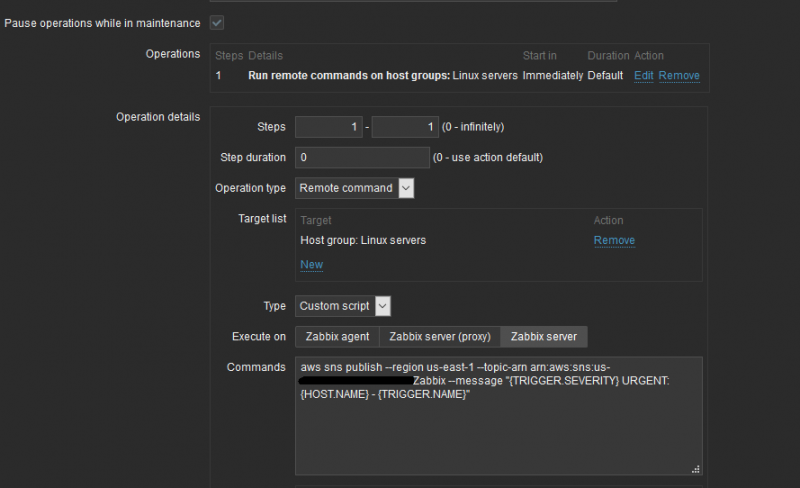The width and height of the screenshot is (800, 488).
Task: Click the first Steps number field
Action: pos(328,127)
